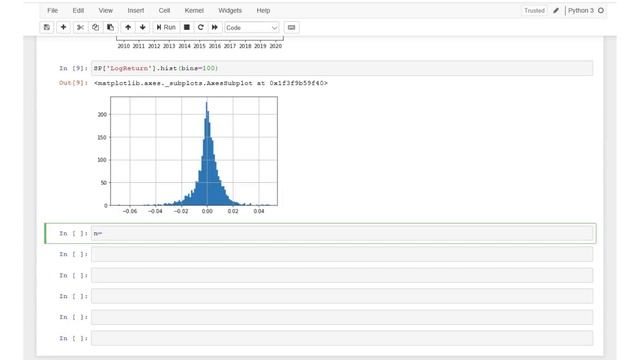Click the Out[9] AxesSubplot output text
The height and width of the screenshot is (360, 640).
[211, 83]
